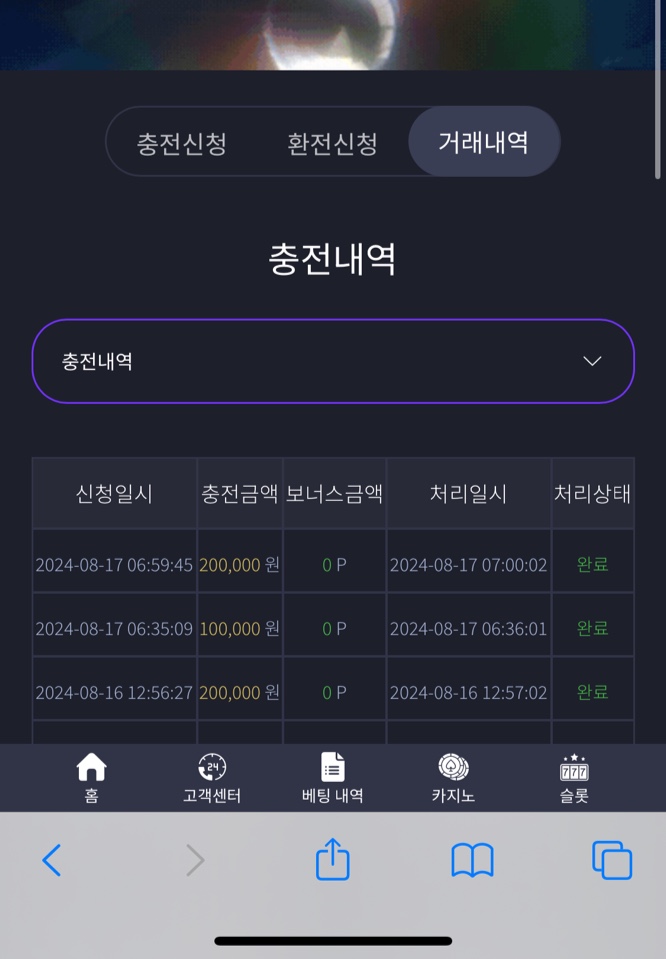Open Safari bookmarks book icon

(472, 860)
